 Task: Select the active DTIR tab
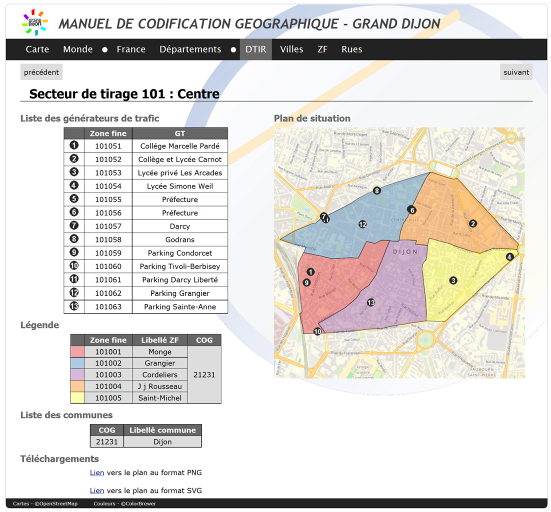[x=255, y=49]
